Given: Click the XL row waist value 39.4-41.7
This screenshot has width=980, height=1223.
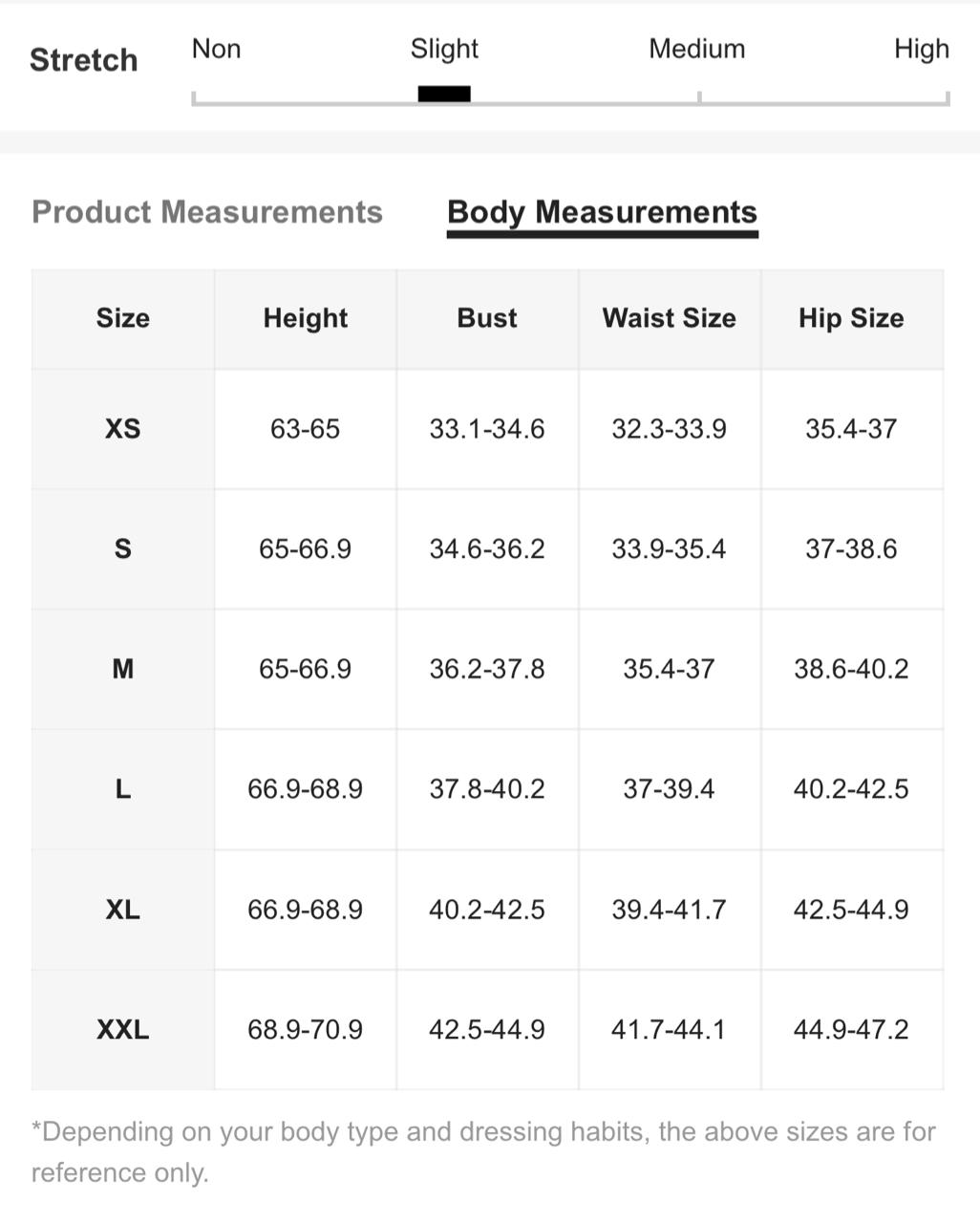Looking at the screenshot, I should (670, 910).
